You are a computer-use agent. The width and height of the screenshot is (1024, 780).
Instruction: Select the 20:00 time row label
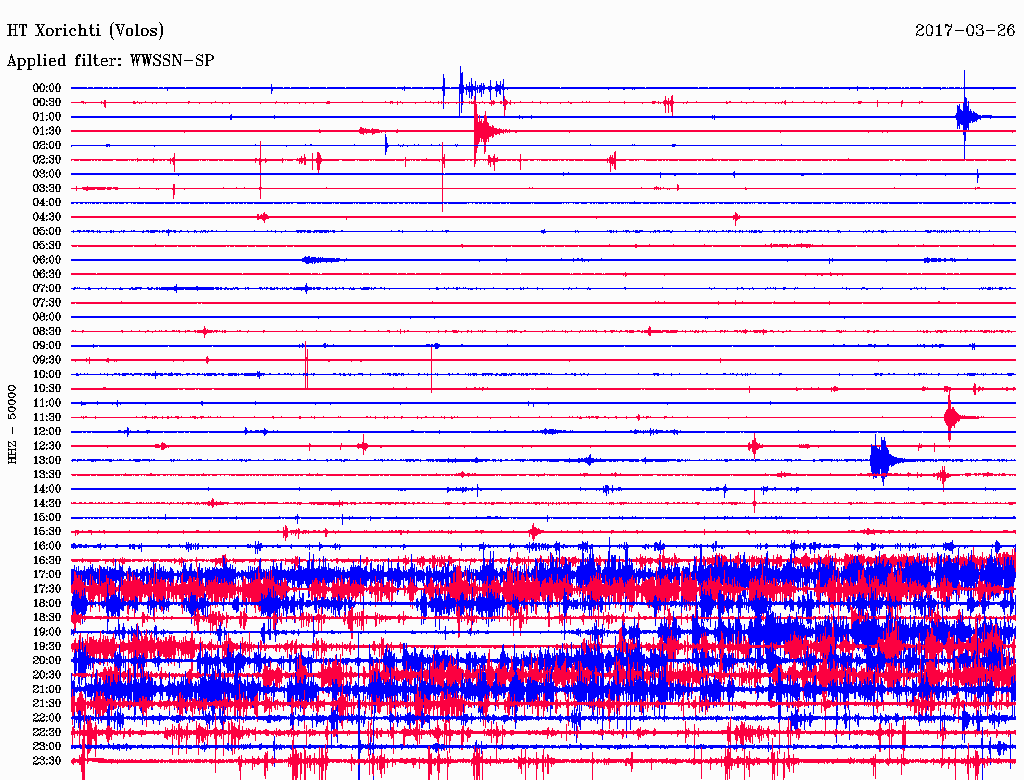(x=47, y=660)
